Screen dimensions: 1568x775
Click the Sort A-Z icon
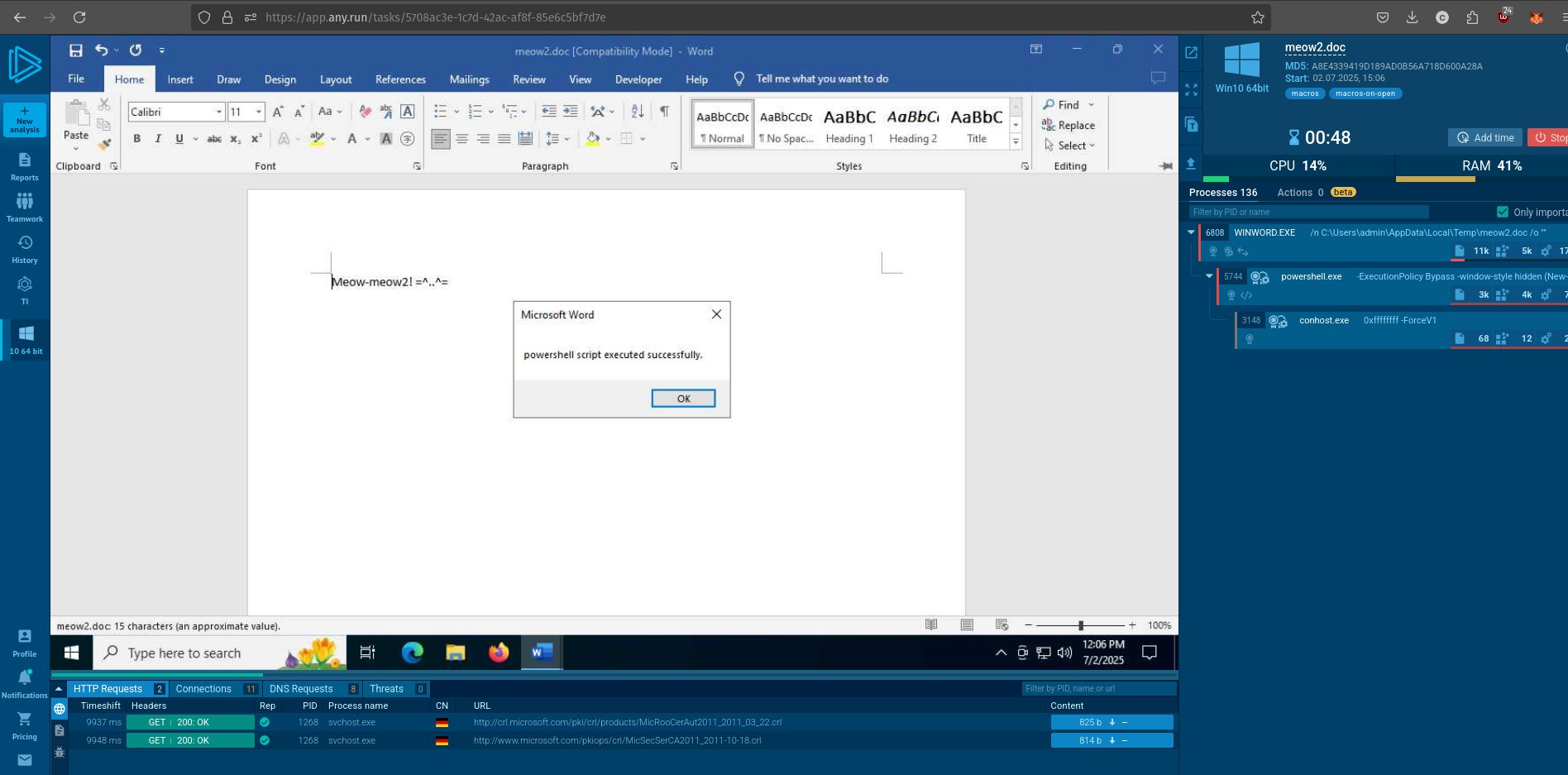point(637,111)
